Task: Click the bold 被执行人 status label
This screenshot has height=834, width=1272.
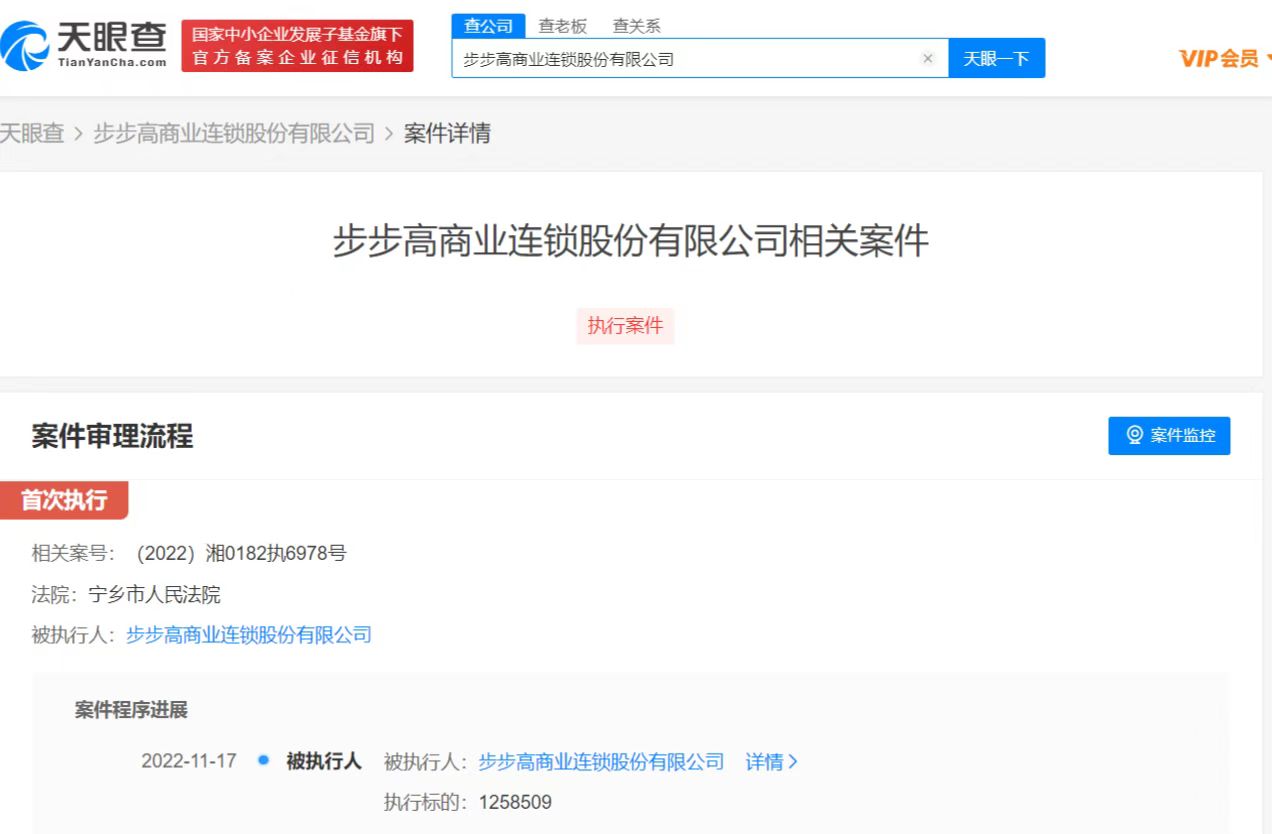Action: (x=324, y=762)
